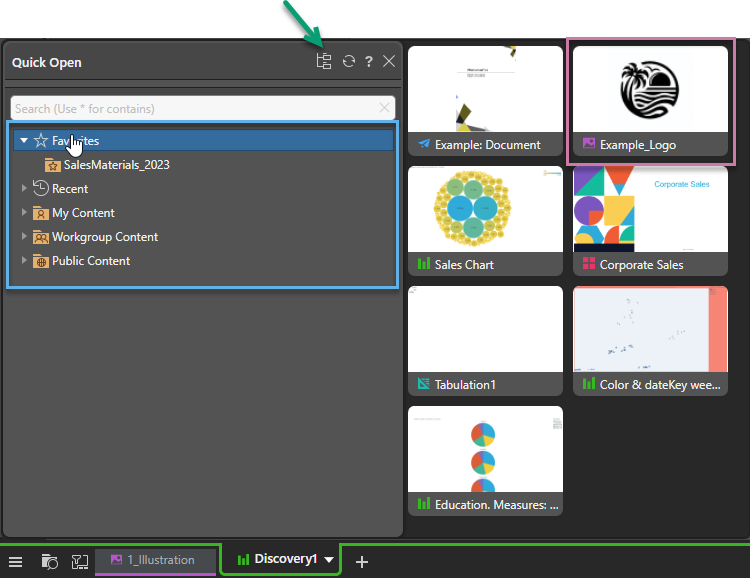Expand the My Content folder
750x578 pixels.
(25, 213)
